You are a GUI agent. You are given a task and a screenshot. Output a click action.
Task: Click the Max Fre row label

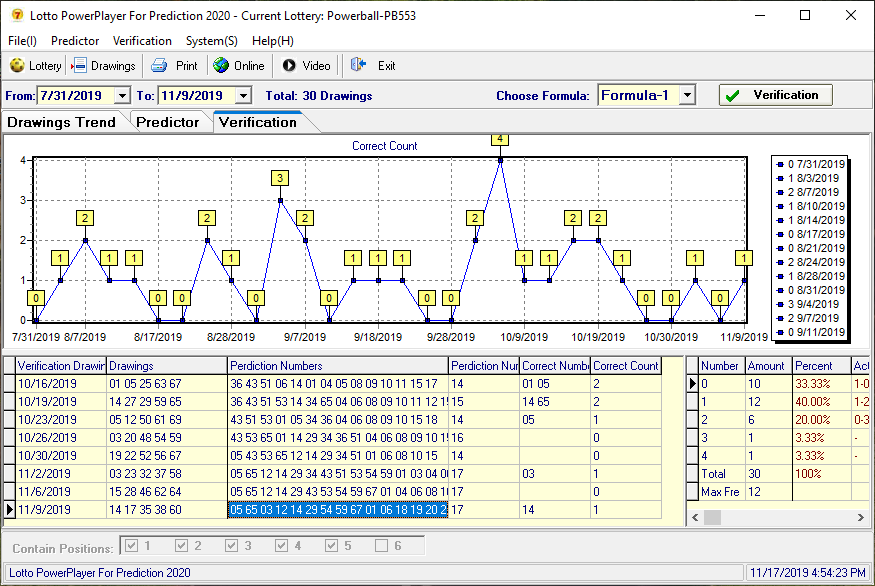(x=720, y=492)
